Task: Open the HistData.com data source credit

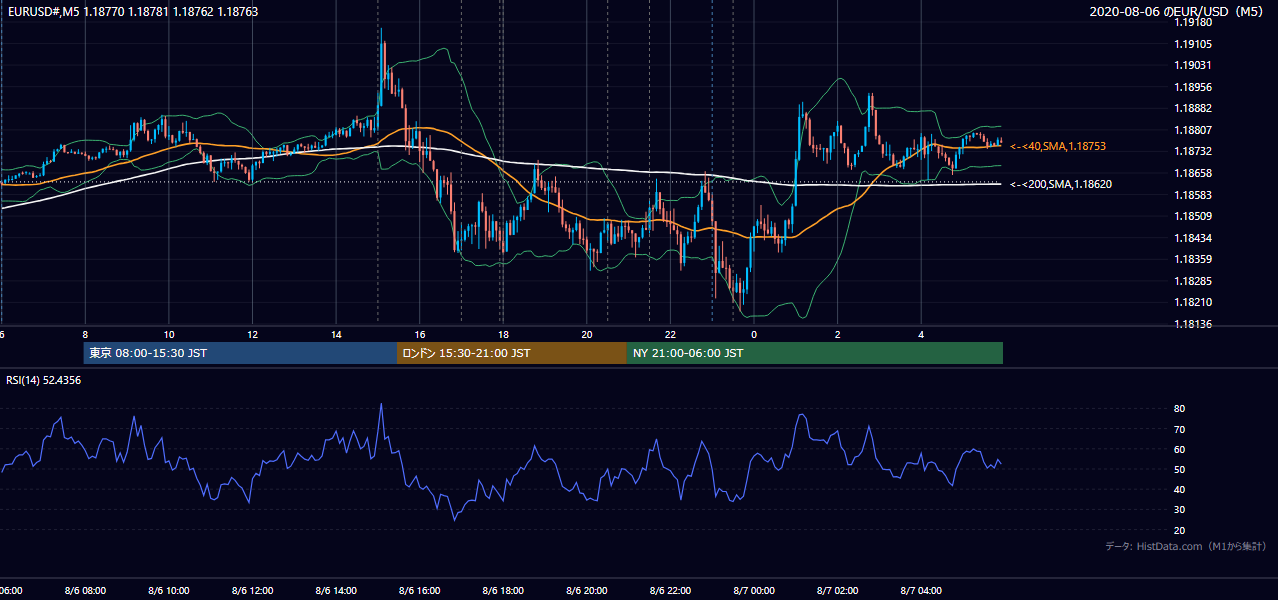Action: (1185, 546)
